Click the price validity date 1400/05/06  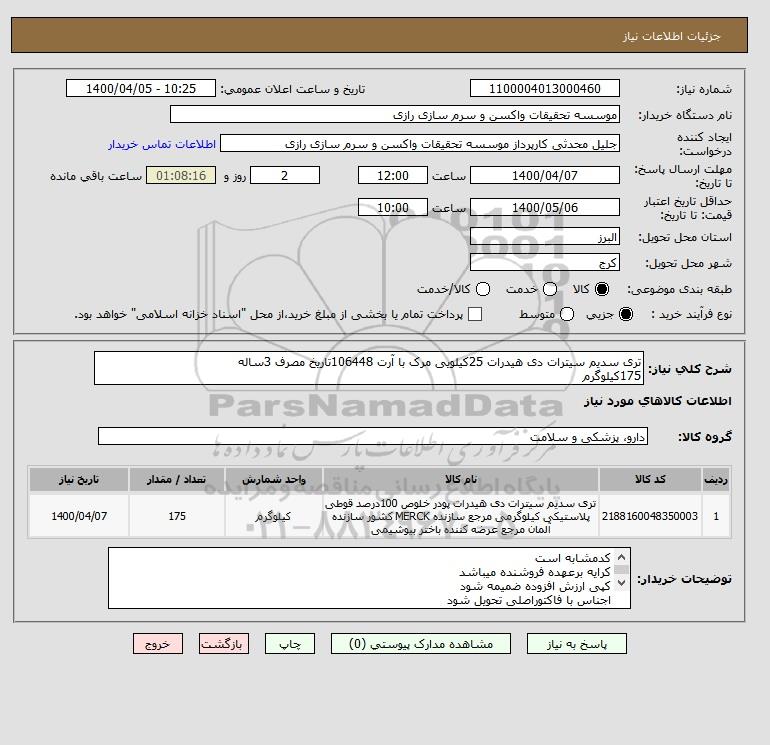tap(545, 207)
